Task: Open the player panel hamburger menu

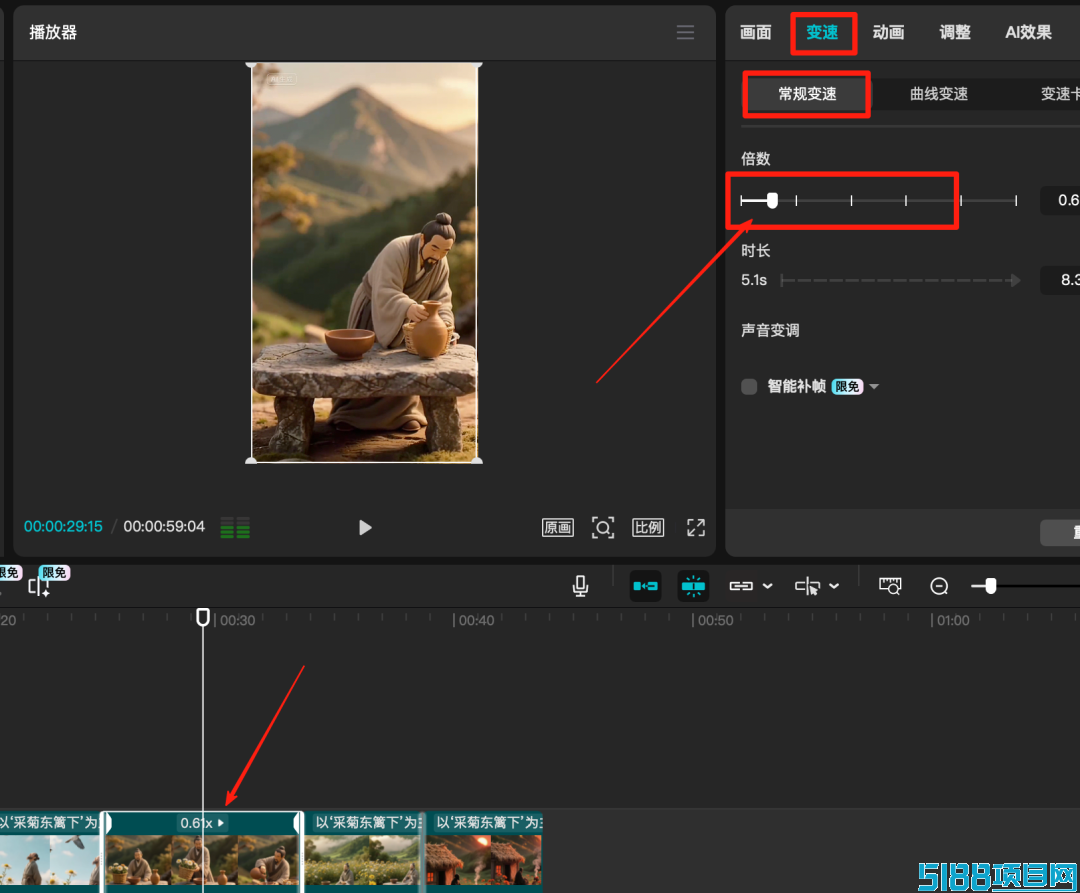Action: coord(685,32)
